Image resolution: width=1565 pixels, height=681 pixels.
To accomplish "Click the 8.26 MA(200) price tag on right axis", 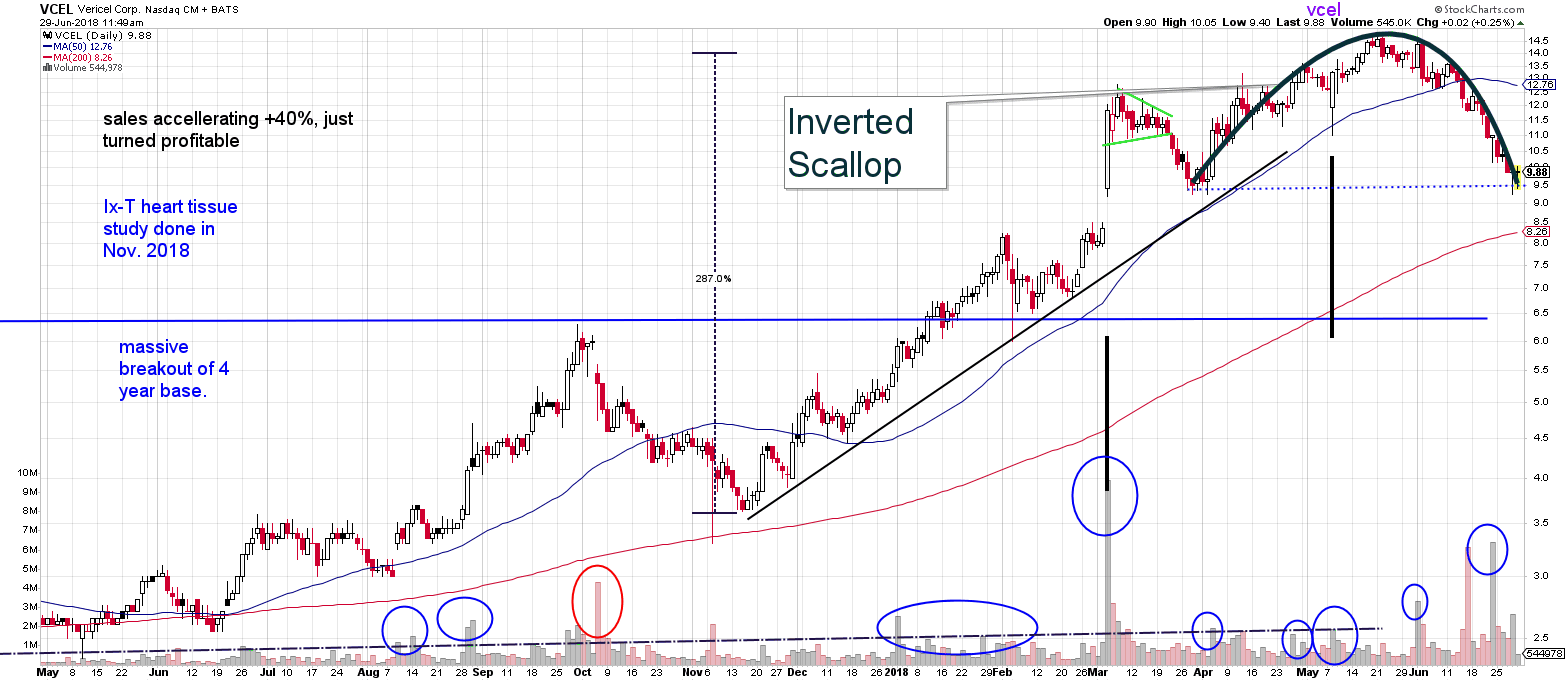I will tap(1537, 231).
